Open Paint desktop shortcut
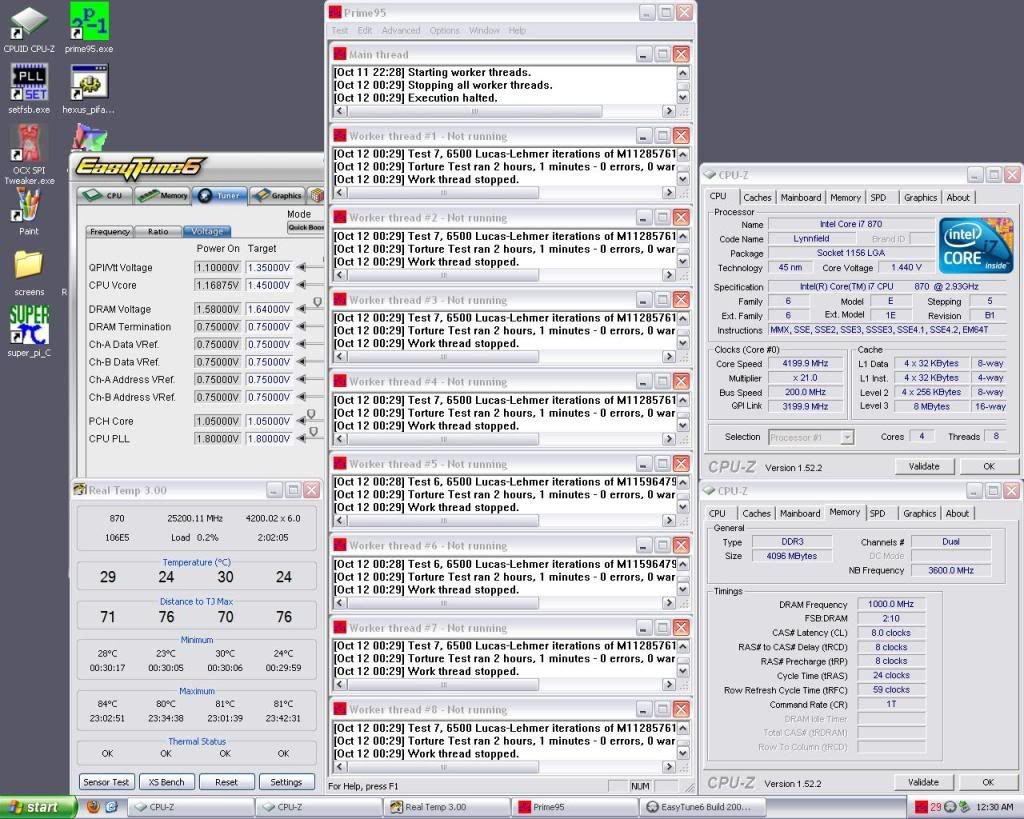The image size is (1024, 819). (29, 211)
